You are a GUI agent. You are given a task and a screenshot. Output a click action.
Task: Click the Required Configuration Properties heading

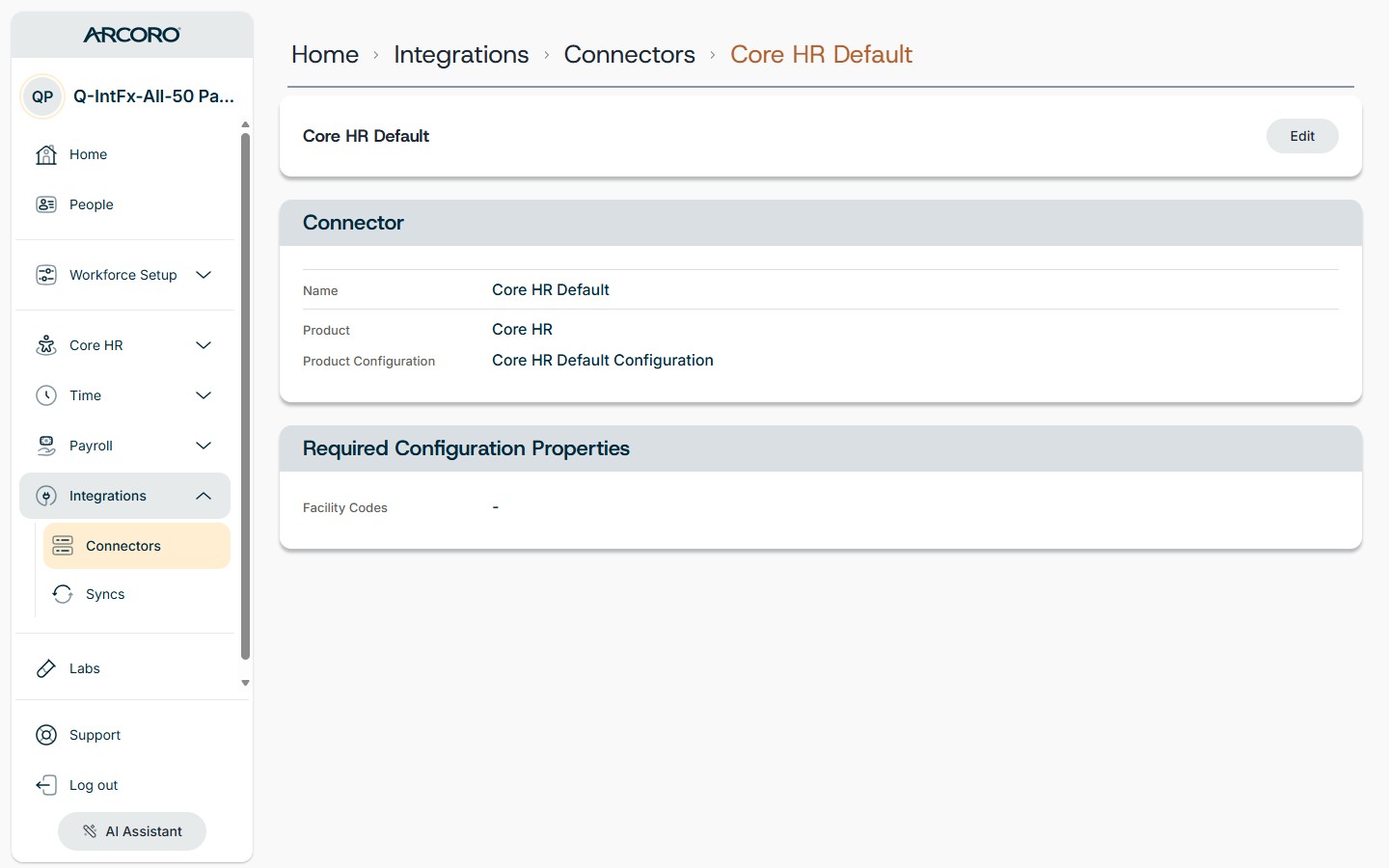[466, 448]
